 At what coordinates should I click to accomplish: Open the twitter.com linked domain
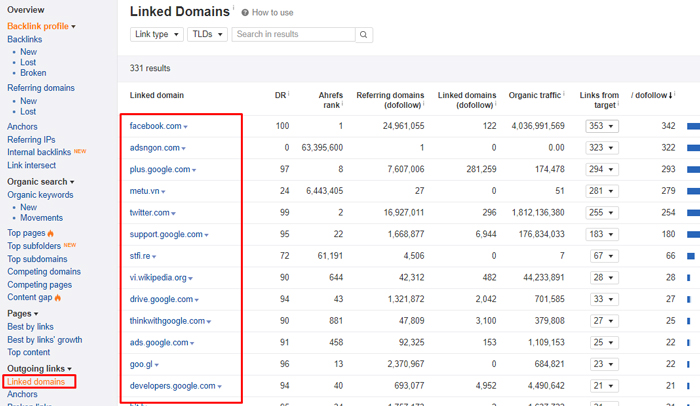pos(150,213)
